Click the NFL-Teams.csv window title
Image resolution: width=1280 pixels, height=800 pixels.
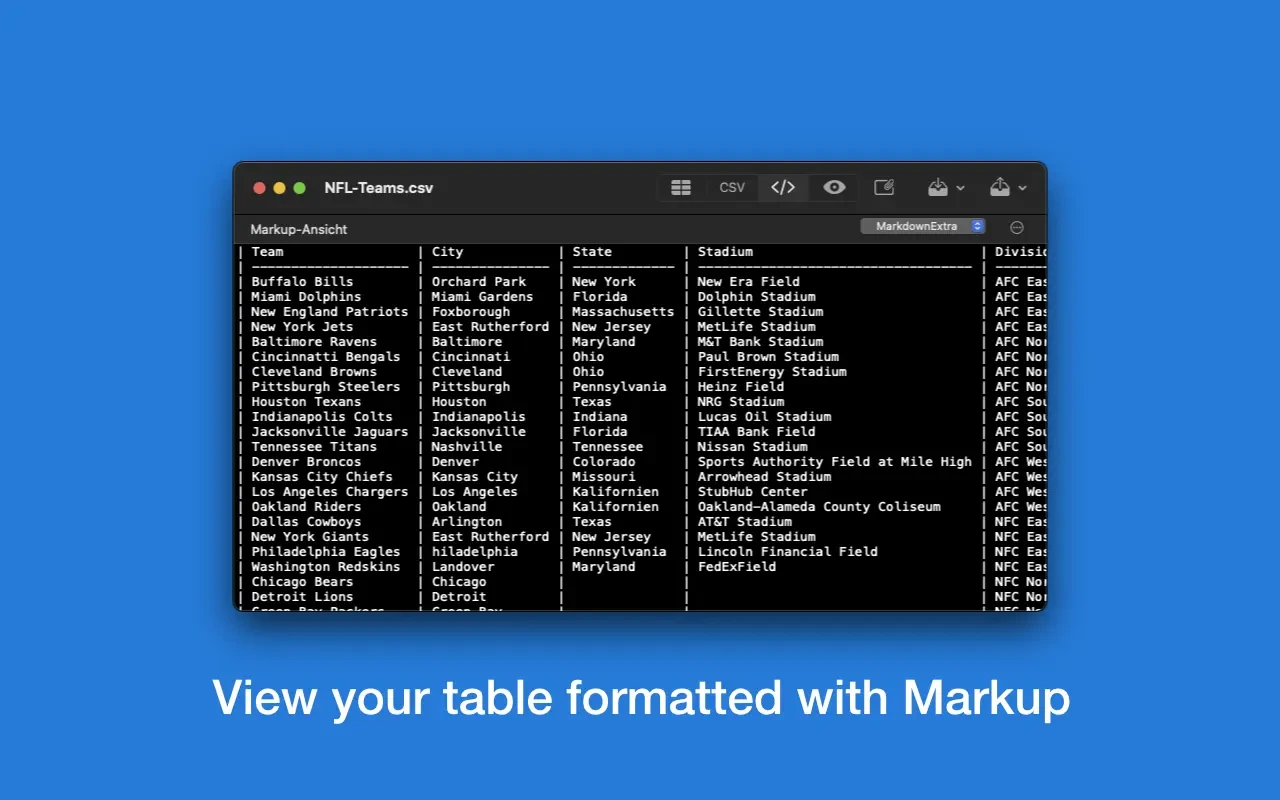[378, 188]
